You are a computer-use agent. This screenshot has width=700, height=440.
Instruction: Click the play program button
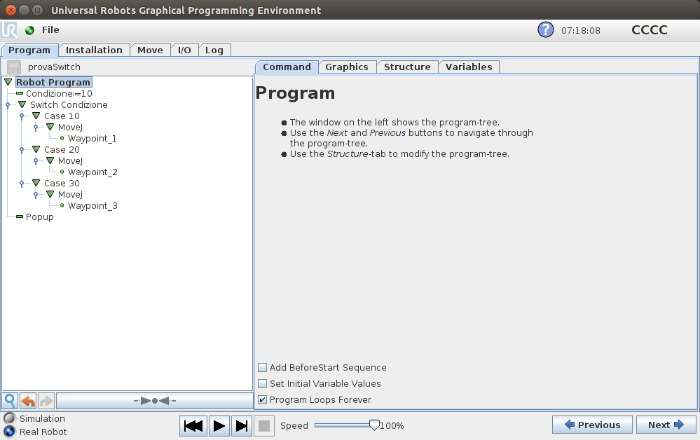click(x=219, y=426)
